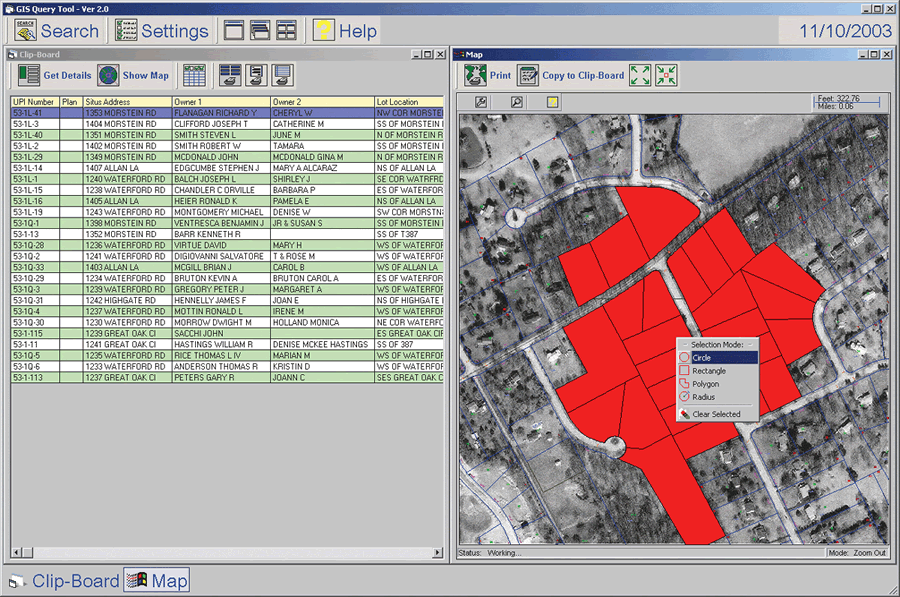Click the Owner 1 column header
This screenshot has height=597, width=900.
click(x=221, y=102)
